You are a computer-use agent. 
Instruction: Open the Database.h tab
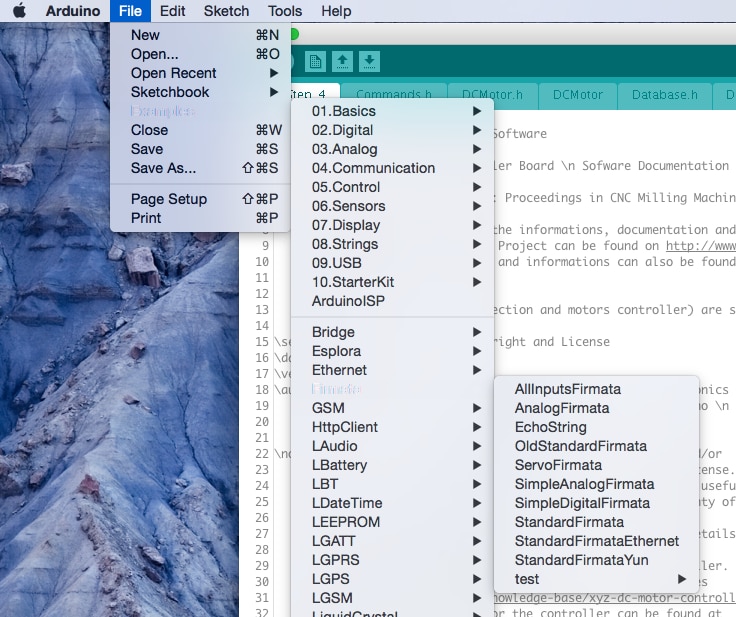(664, 95)
